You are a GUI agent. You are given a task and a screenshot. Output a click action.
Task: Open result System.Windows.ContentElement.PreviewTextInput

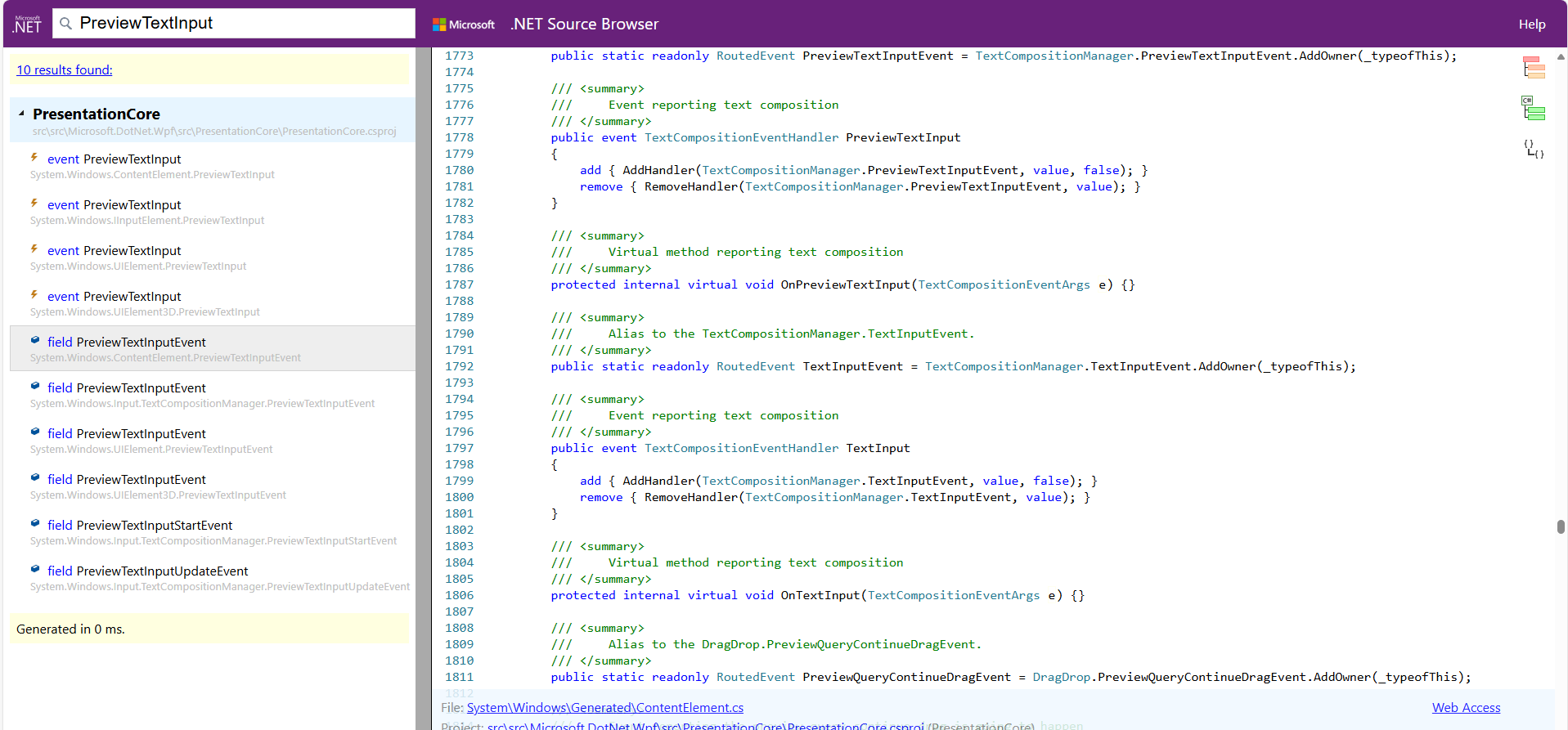213,166
